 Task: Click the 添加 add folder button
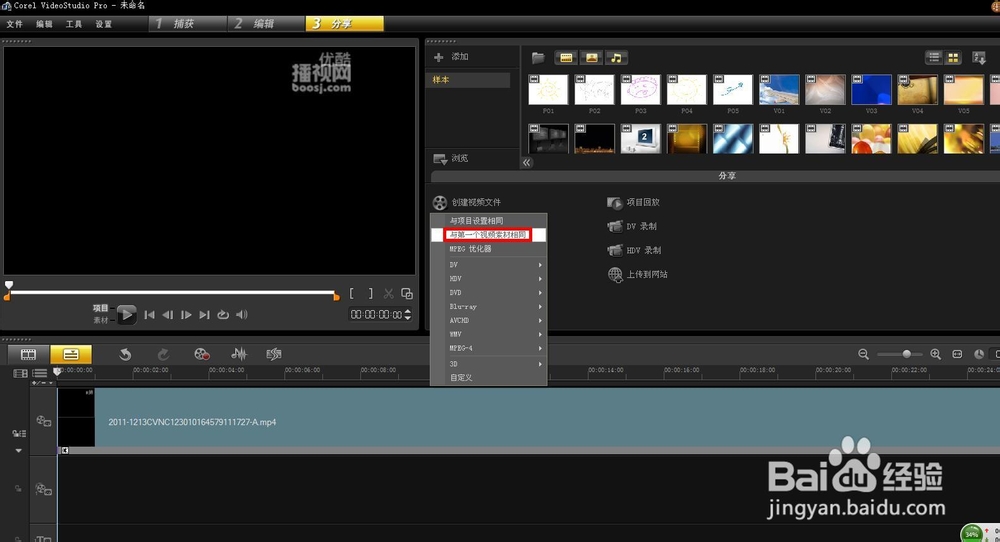tap(452, 57)
